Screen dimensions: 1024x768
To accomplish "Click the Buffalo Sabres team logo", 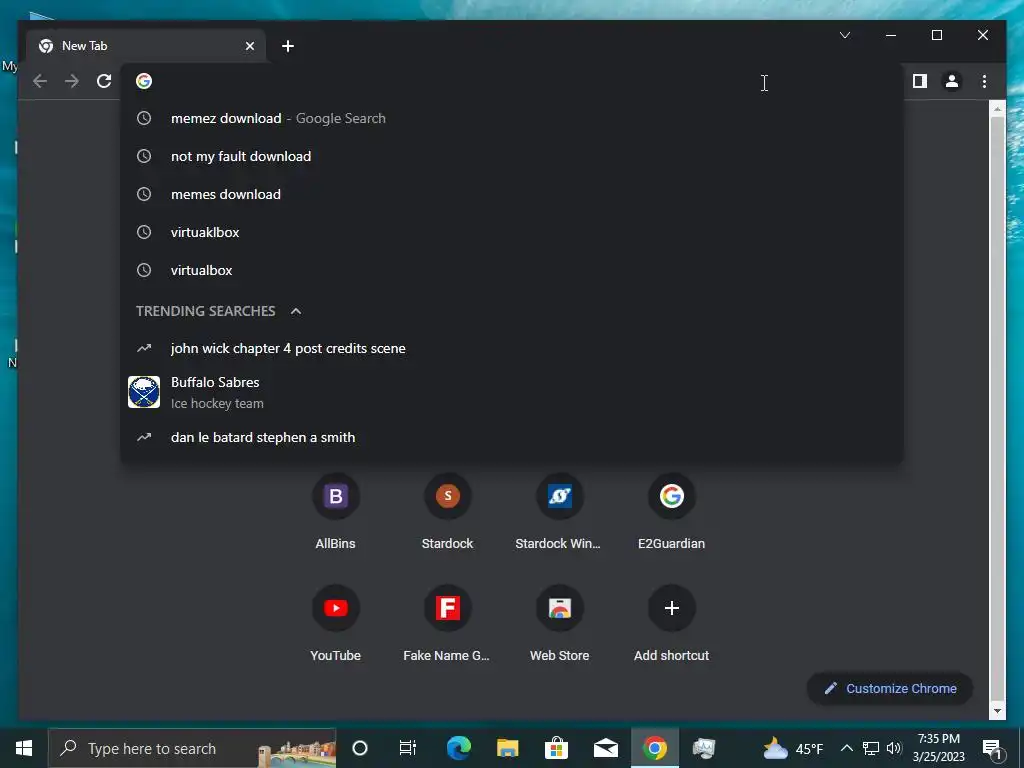I will click(x=144, y=392).
